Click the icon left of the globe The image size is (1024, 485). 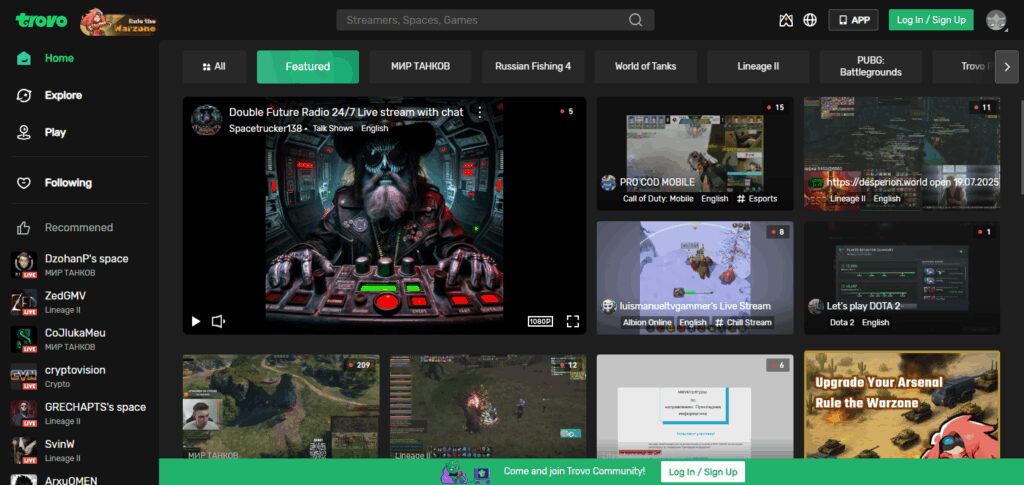pos(786,20)
